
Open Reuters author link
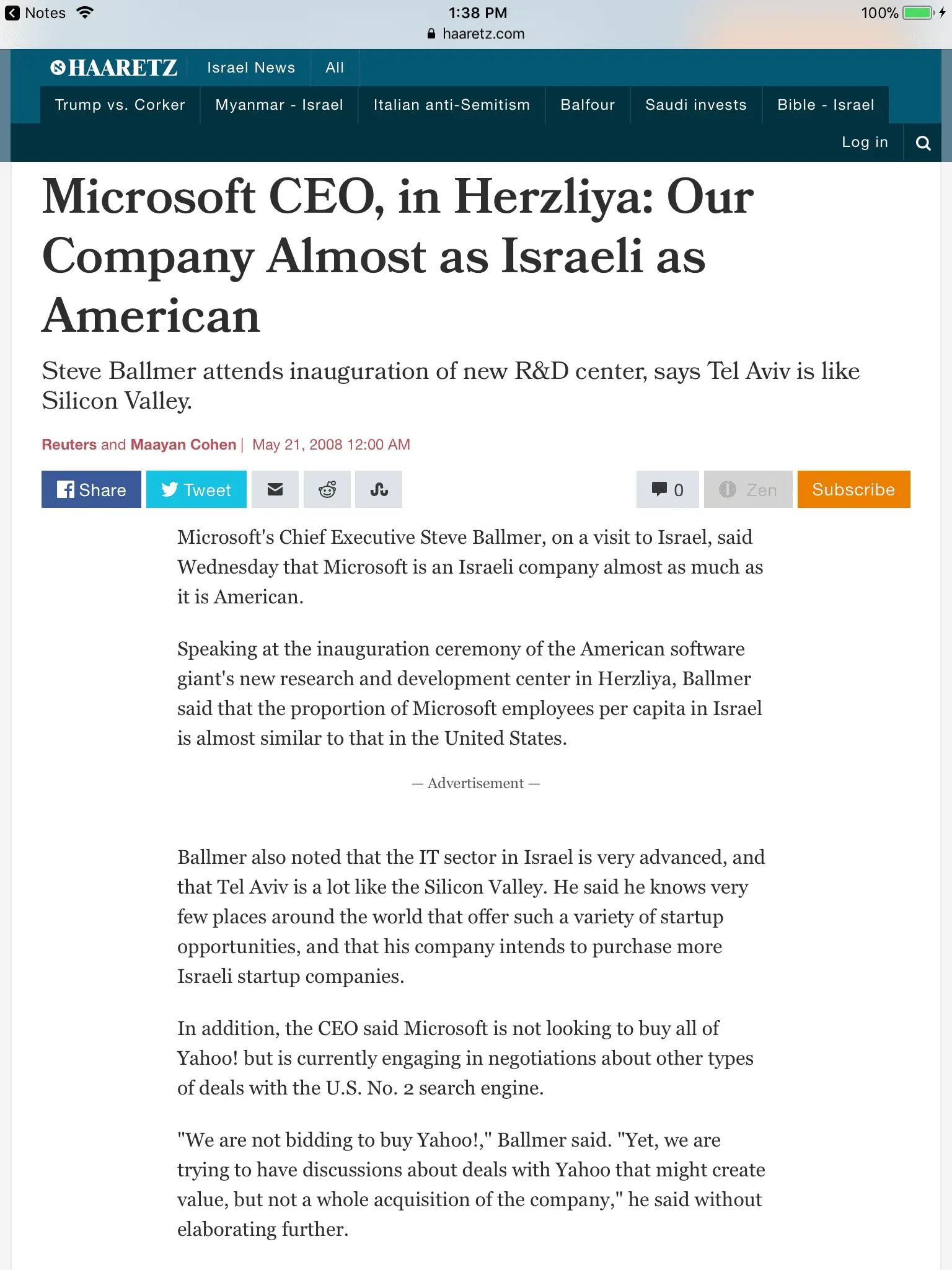(x=69, y=445)
